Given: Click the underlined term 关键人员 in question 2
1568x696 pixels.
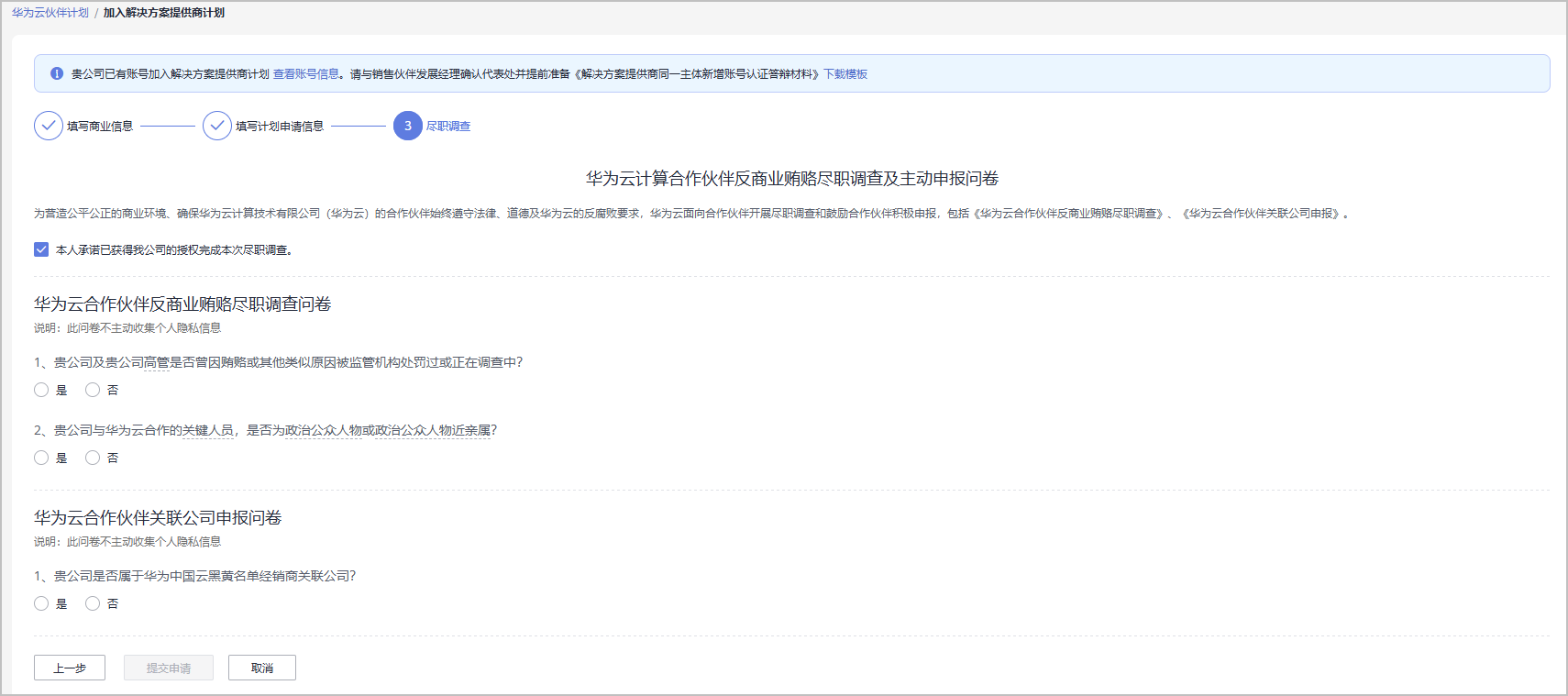Looking at the screenshot, I should point(208,430).
